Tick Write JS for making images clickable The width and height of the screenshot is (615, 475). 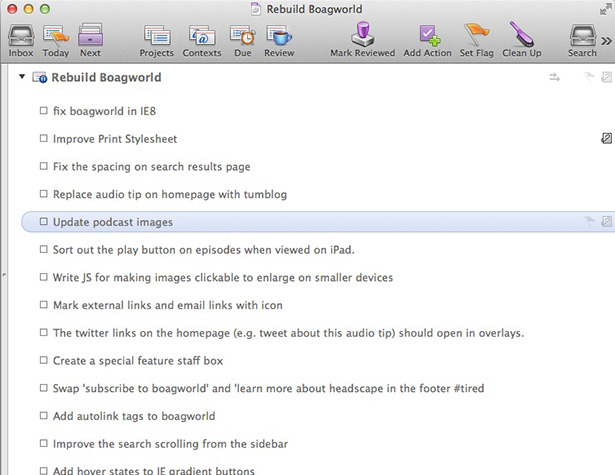(x=44, y=277)
